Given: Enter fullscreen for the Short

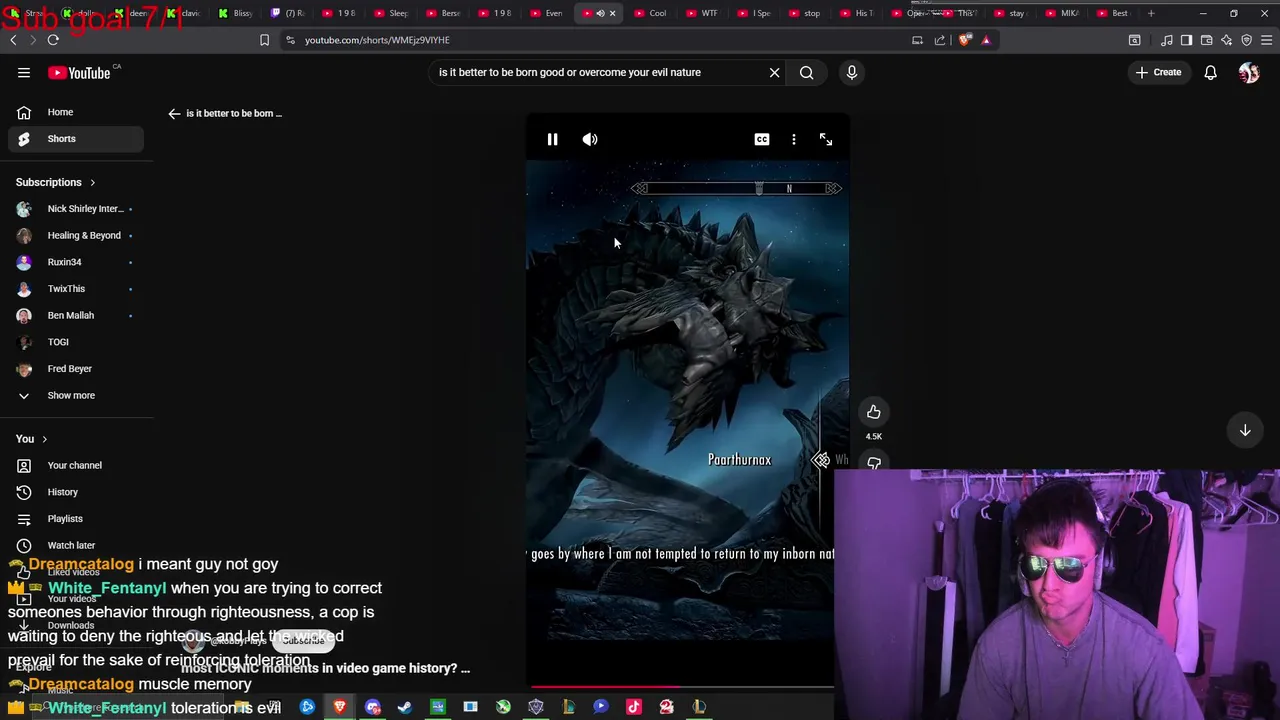Looking at the screenshot, I should pyautogui.click(x=826, y=139).
